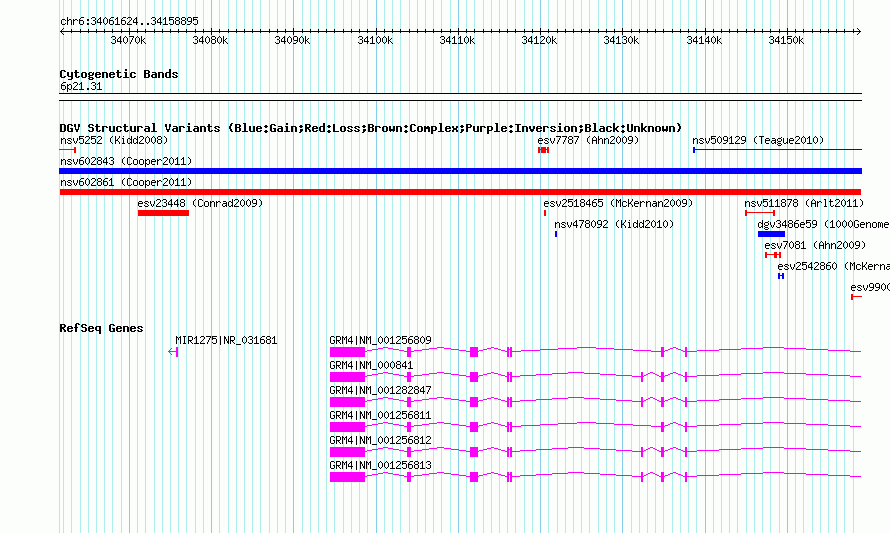
Task: Click the esv2518465 small red tick
Action: [545, 213]
